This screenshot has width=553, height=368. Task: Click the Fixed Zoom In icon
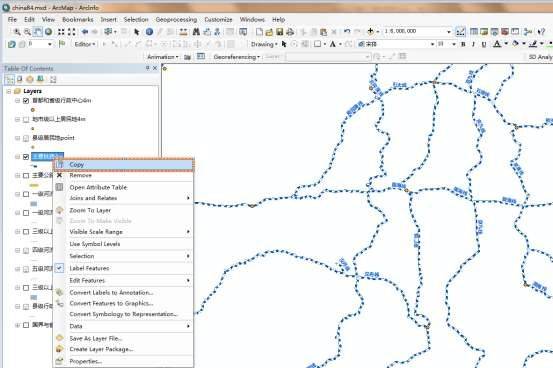(x=61, y=32)
